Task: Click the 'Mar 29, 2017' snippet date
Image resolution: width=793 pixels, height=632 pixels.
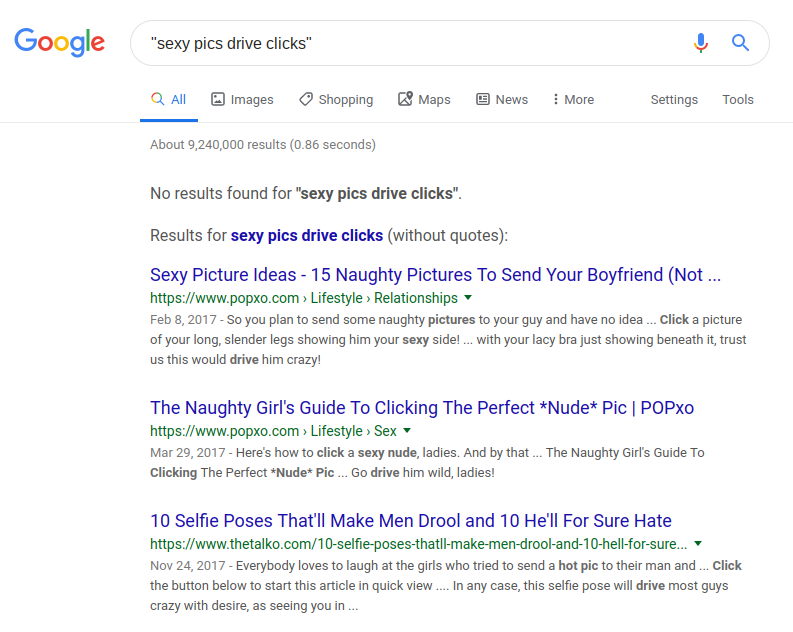Action: [x=187, y=453]
